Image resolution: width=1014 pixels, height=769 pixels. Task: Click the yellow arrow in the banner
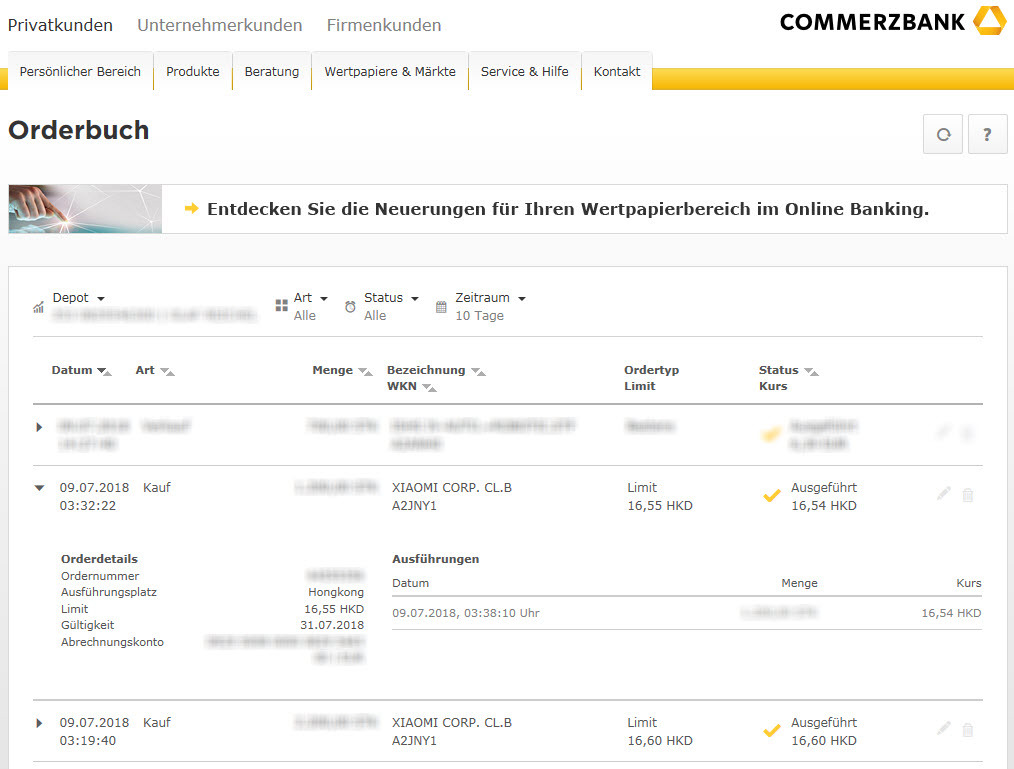tap(191, 208)
